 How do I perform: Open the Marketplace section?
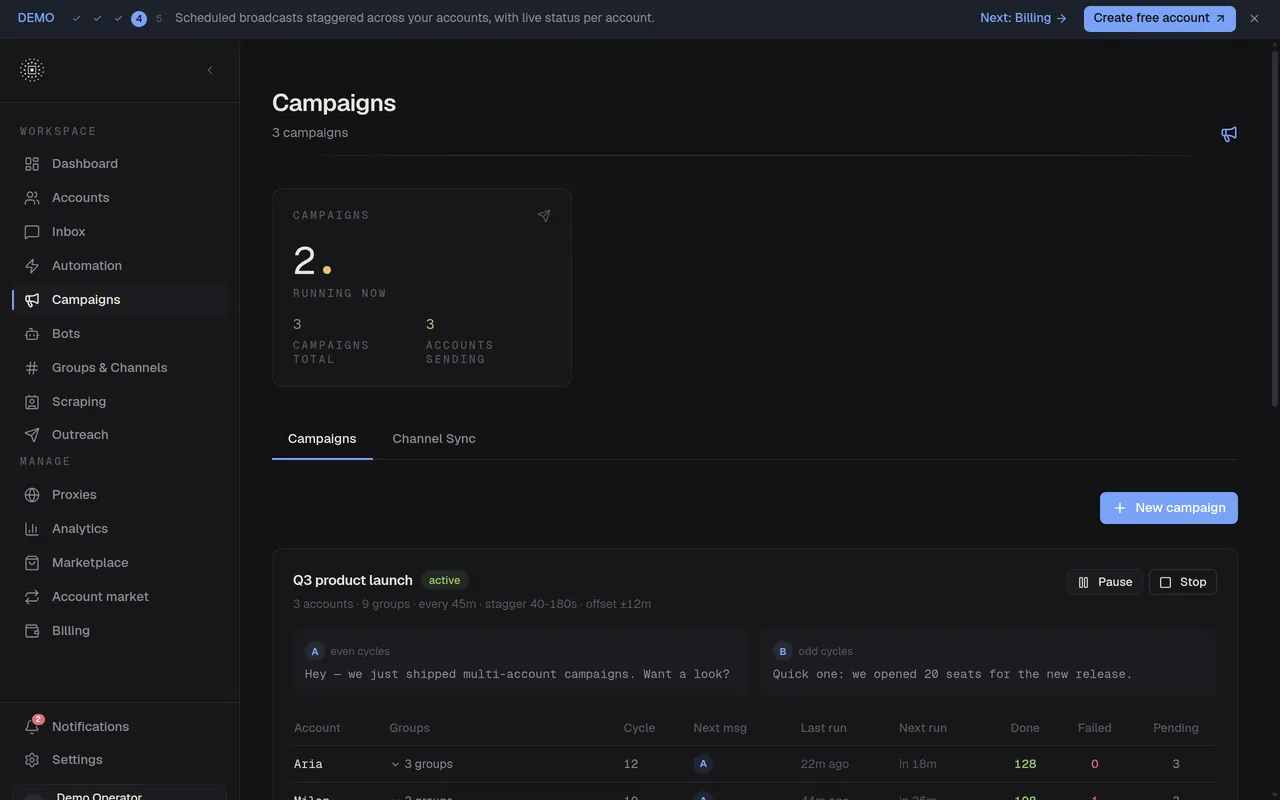coord(120,563)
